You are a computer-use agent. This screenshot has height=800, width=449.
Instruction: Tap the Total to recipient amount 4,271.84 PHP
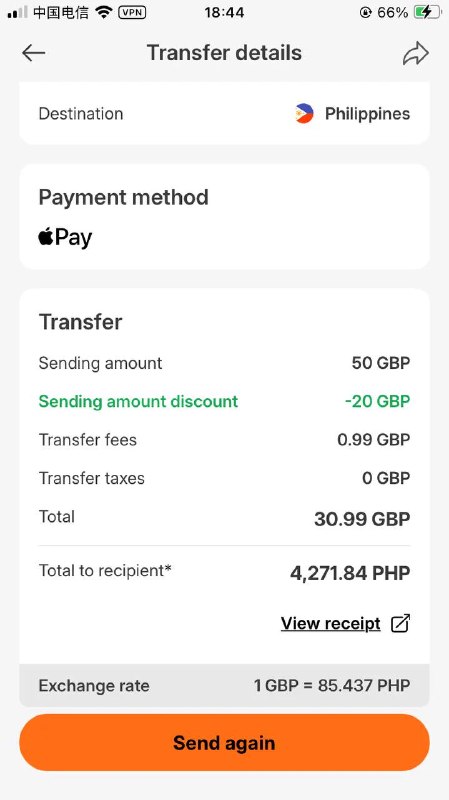tap(350, 573)
